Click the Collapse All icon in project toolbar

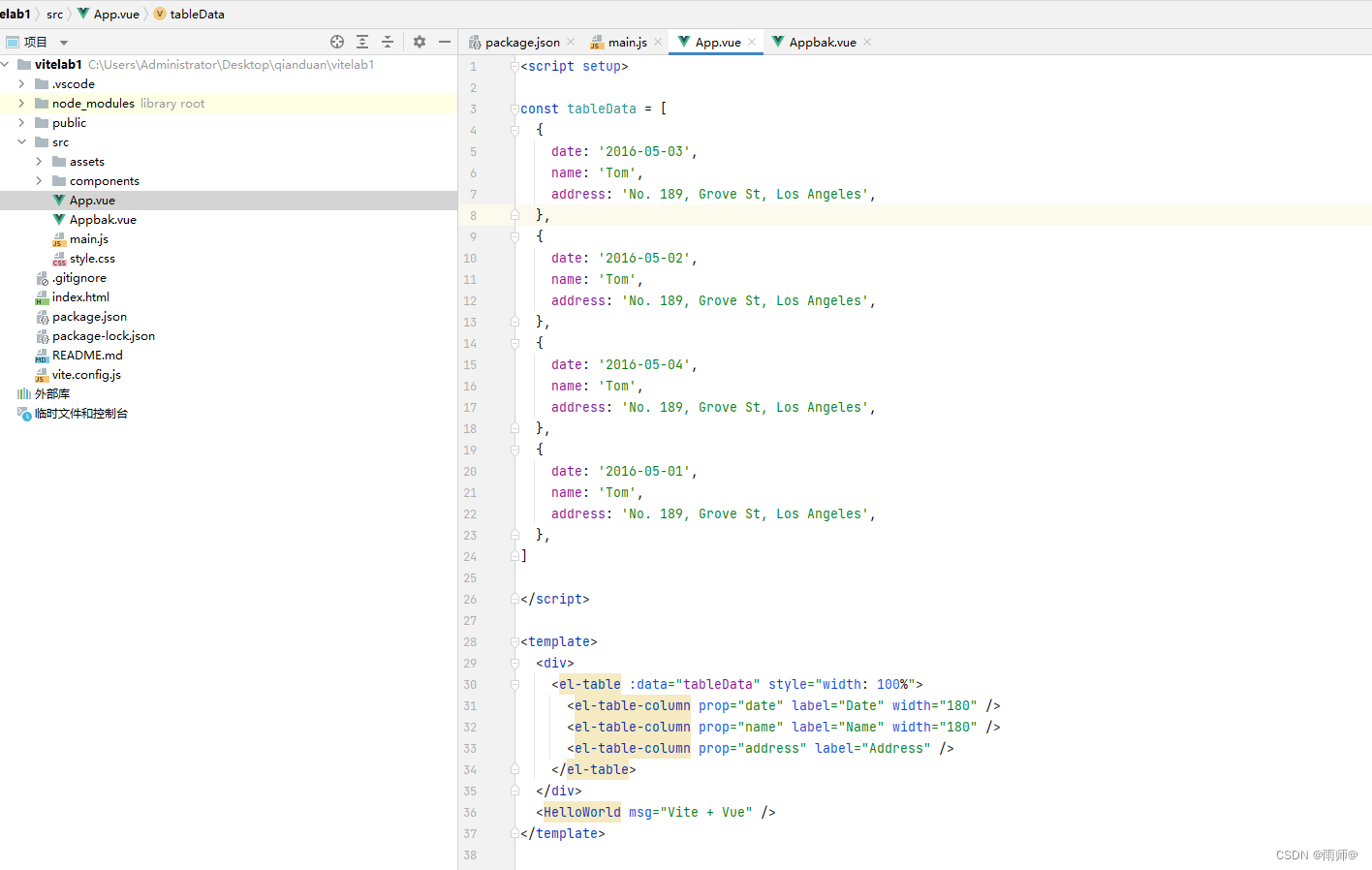coord(387,42)
